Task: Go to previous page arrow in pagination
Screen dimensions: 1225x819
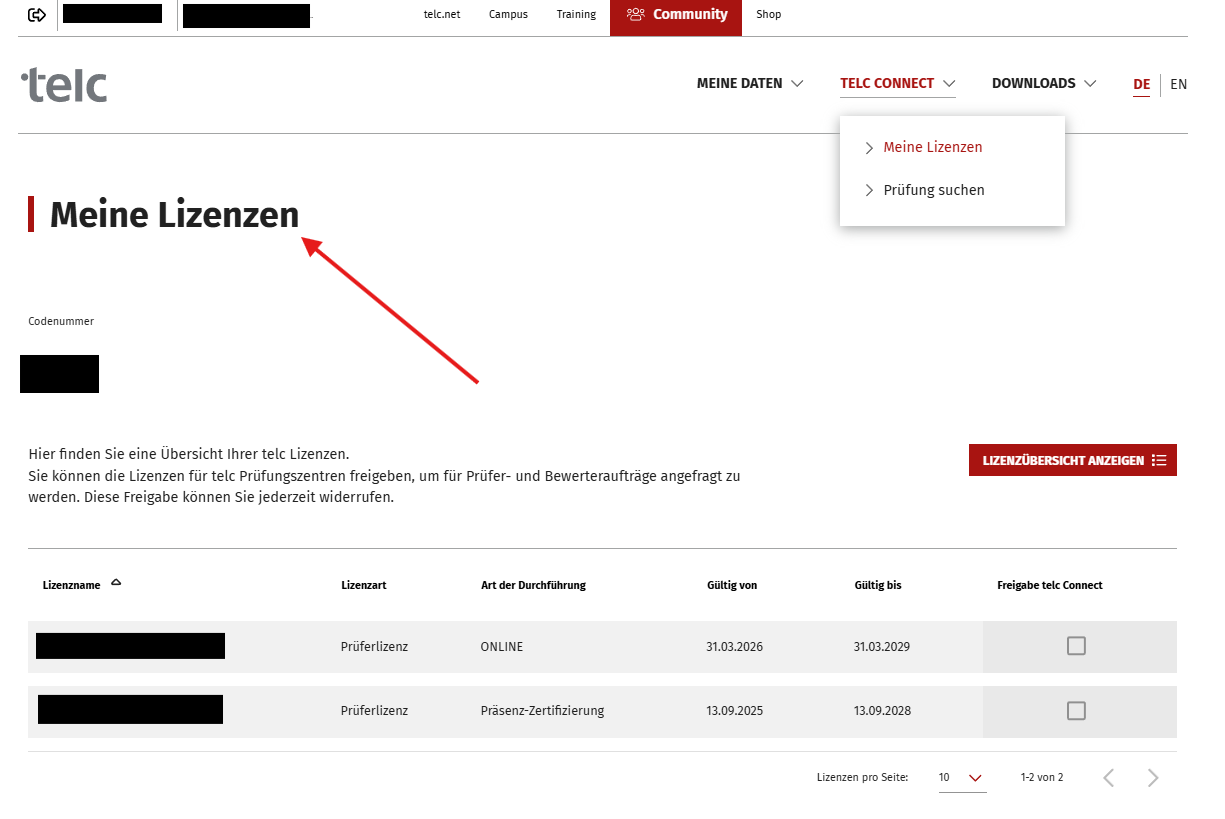Action: click(1108, 778)
